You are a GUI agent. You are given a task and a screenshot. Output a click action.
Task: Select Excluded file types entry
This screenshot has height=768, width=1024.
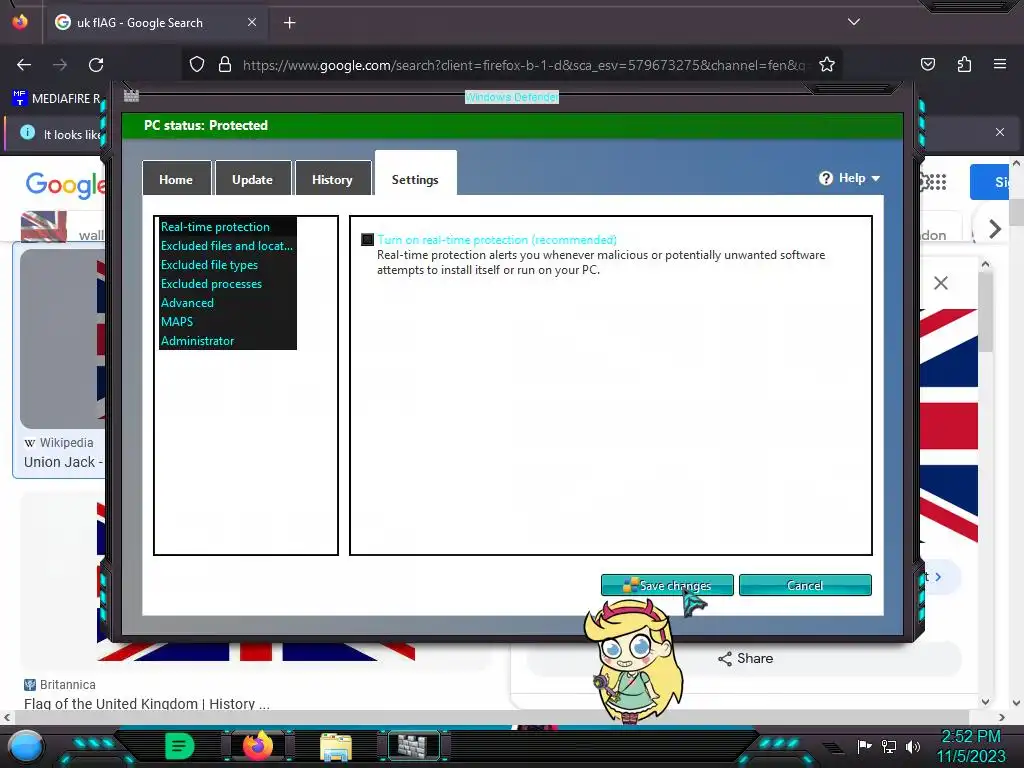[209, 265]
